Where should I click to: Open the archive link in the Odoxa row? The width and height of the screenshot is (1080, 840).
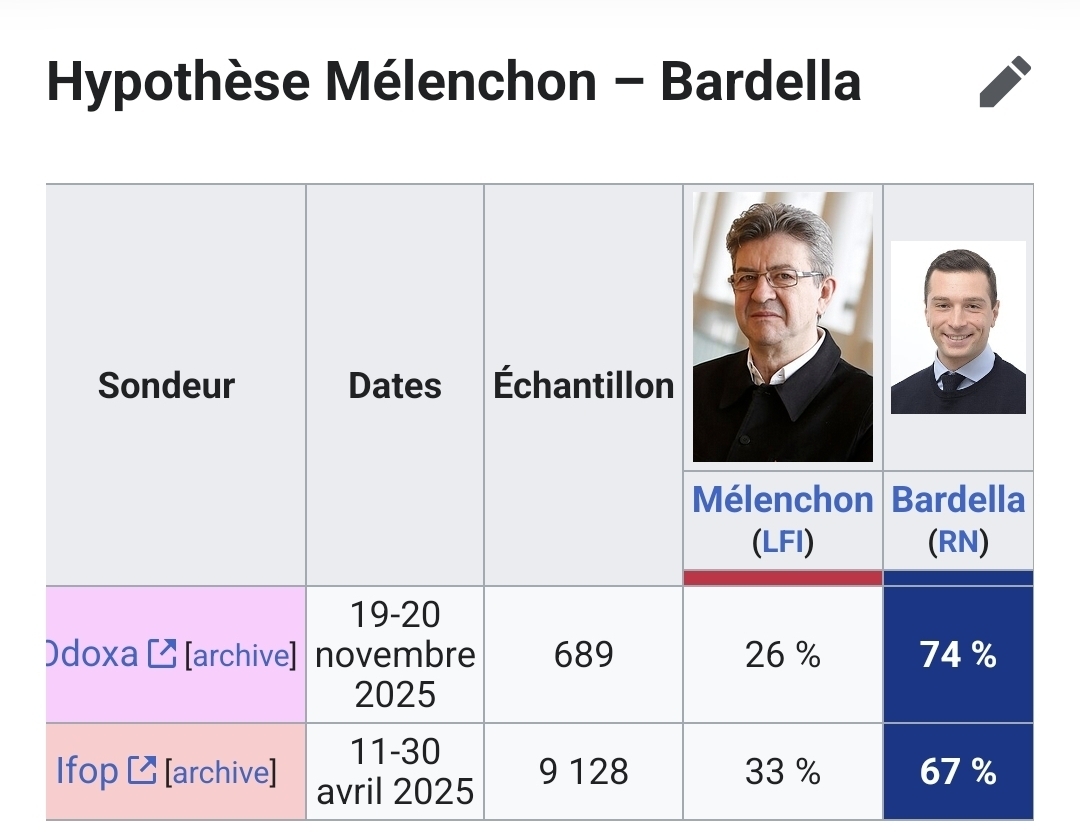[240, 656]
